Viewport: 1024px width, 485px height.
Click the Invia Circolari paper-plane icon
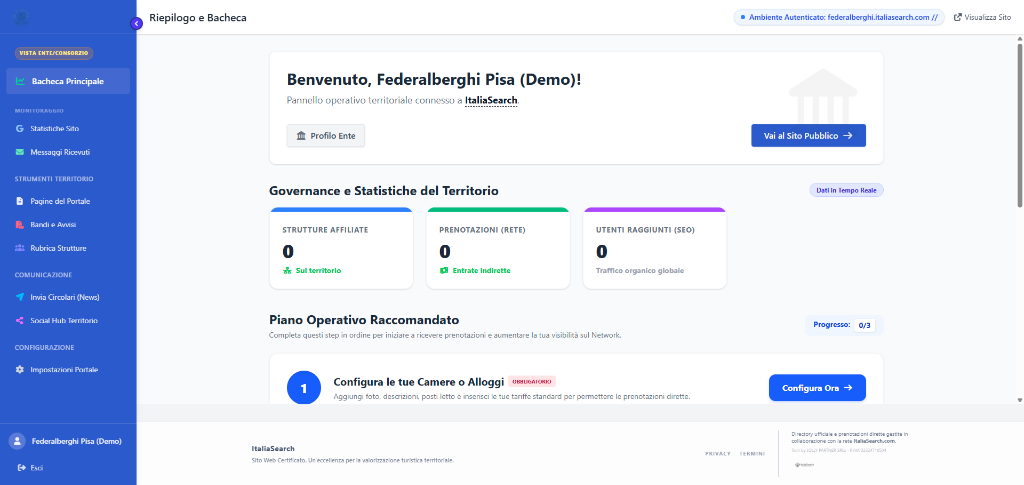click(20, 297)
